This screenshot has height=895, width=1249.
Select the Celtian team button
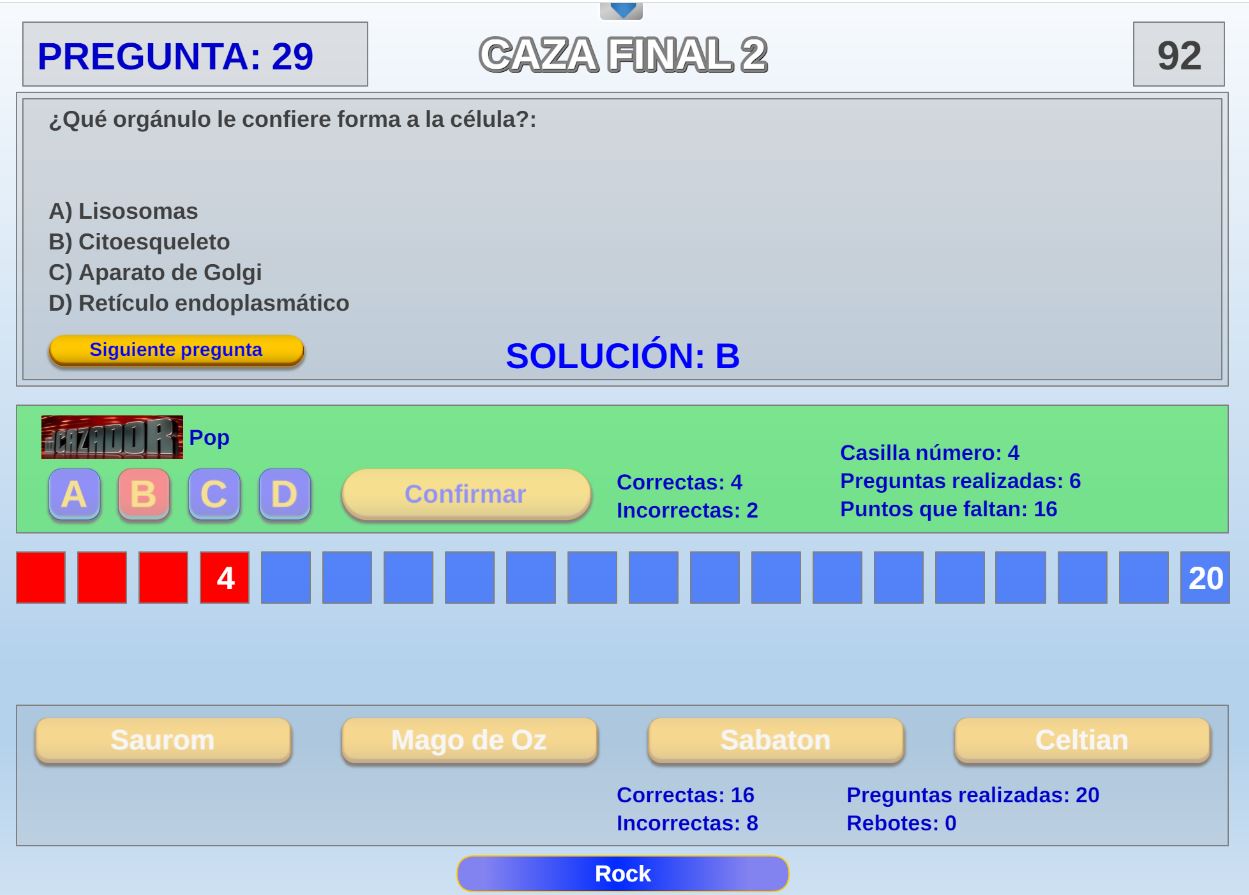pos(1082,740)
